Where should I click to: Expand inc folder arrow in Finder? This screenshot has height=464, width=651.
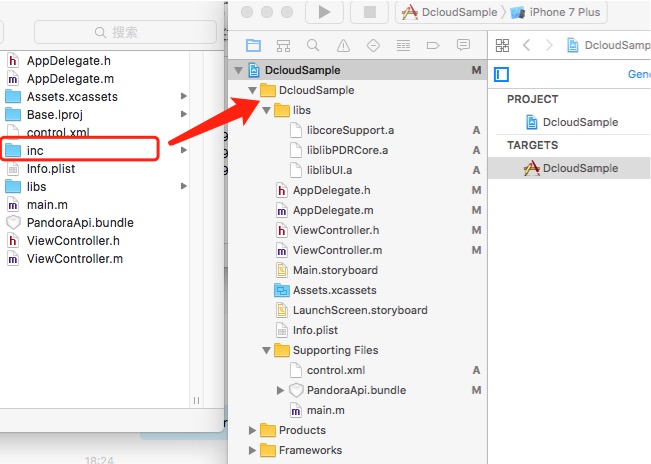coord(184,150)
